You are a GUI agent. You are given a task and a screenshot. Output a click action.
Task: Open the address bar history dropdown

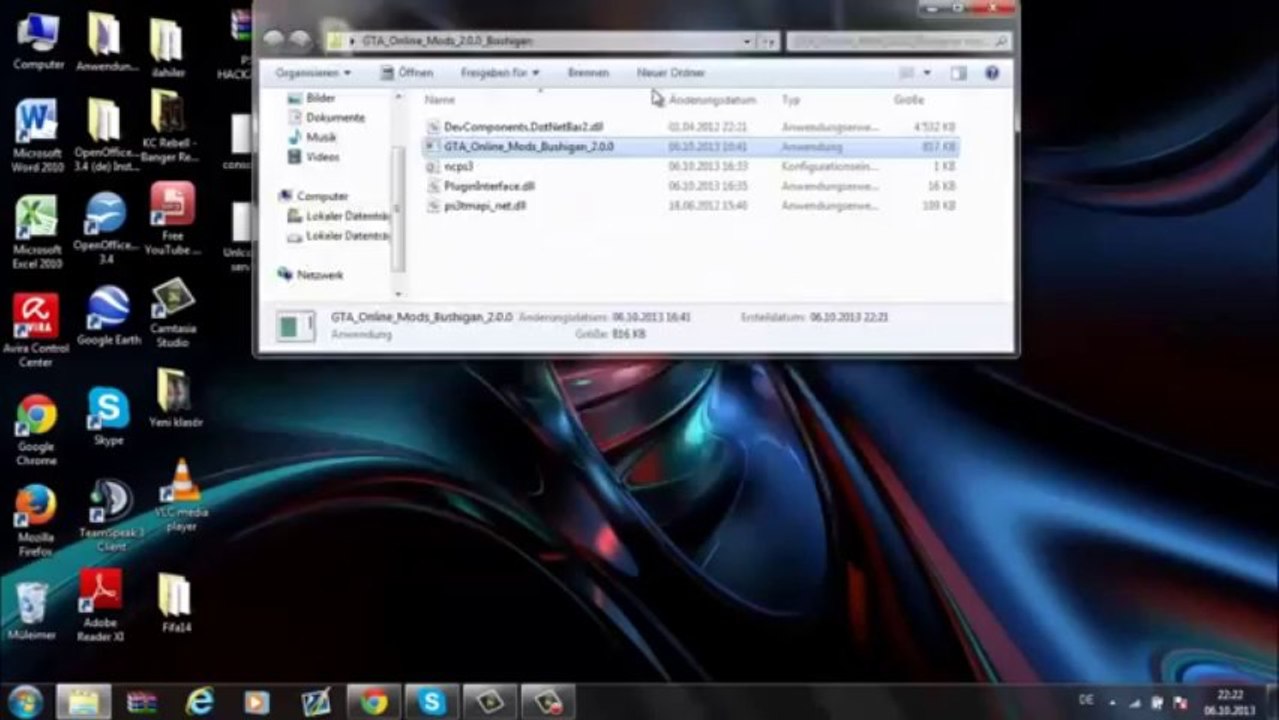pyautogui.click(x=747, y=41)
